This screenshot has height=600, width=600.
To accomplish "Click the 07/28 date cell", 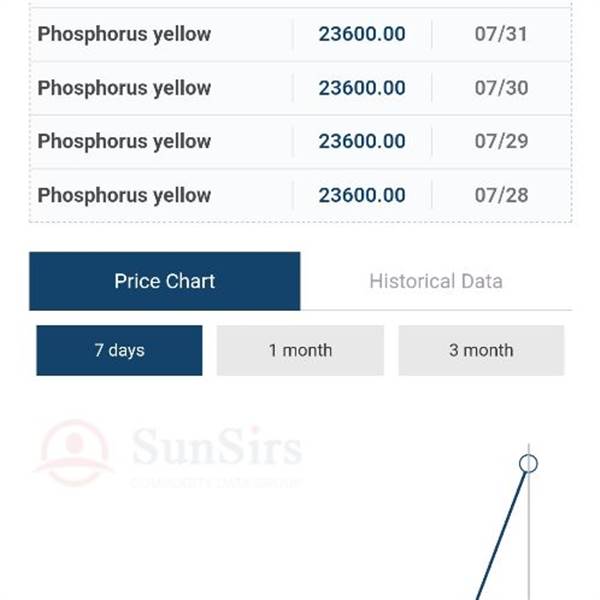I will [501, 195].
